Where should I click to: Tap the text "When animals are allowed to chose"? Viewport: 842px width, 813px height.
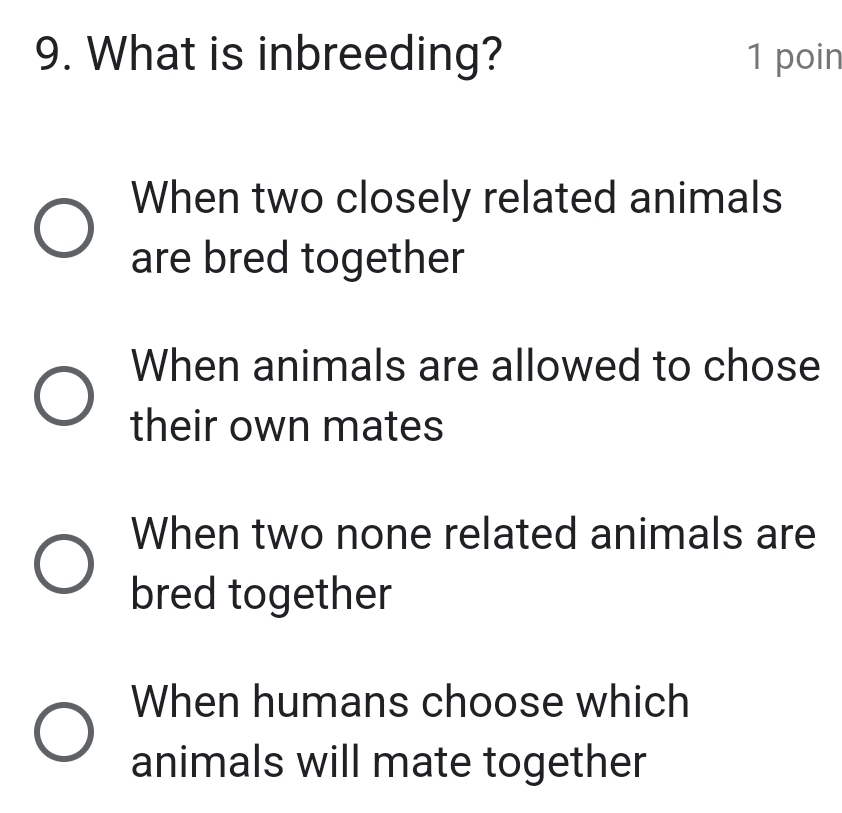pos(476,365)
